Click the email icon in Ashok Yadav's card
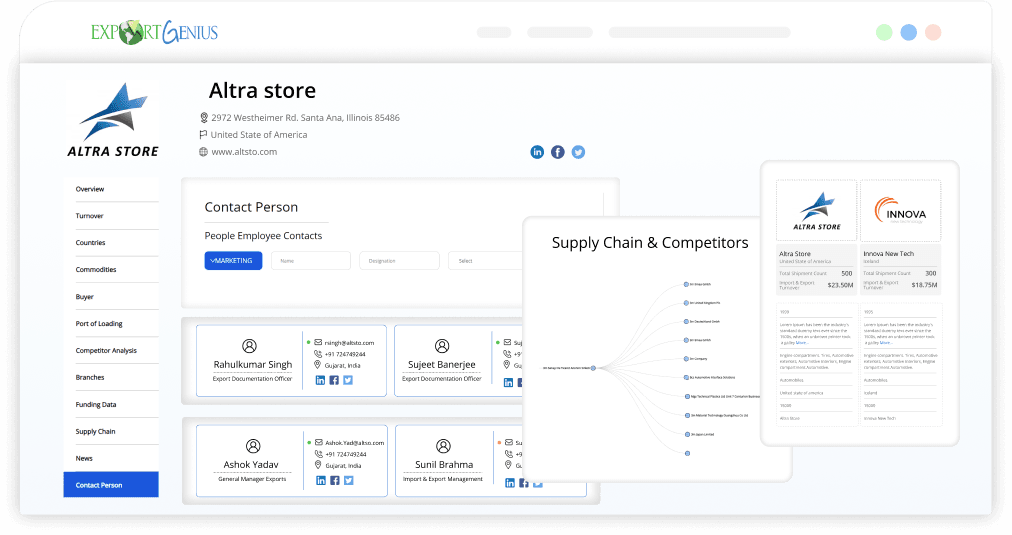Viewport: 1012px width, 535px height. [319, 443]
